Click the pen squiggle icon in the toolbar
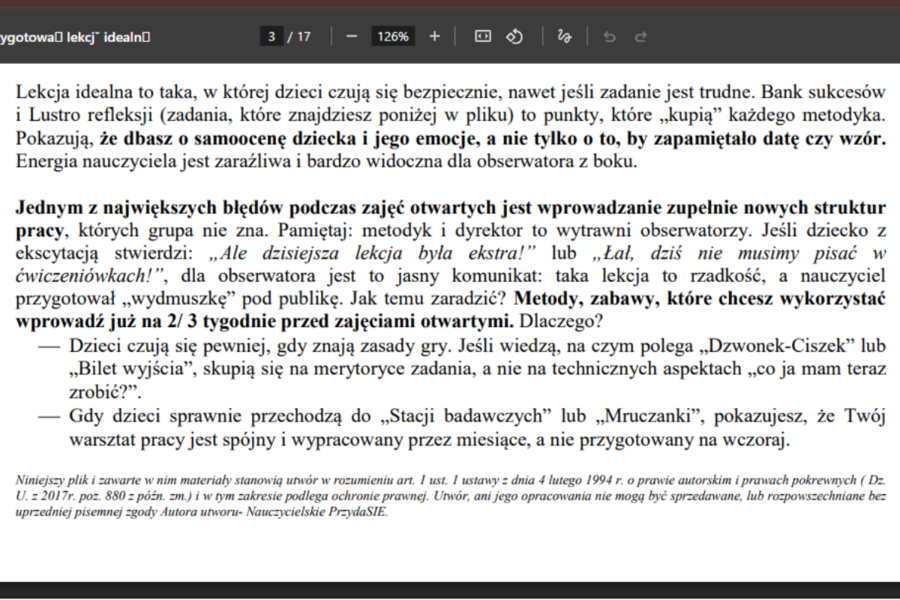900x600 pixels. 563,35
